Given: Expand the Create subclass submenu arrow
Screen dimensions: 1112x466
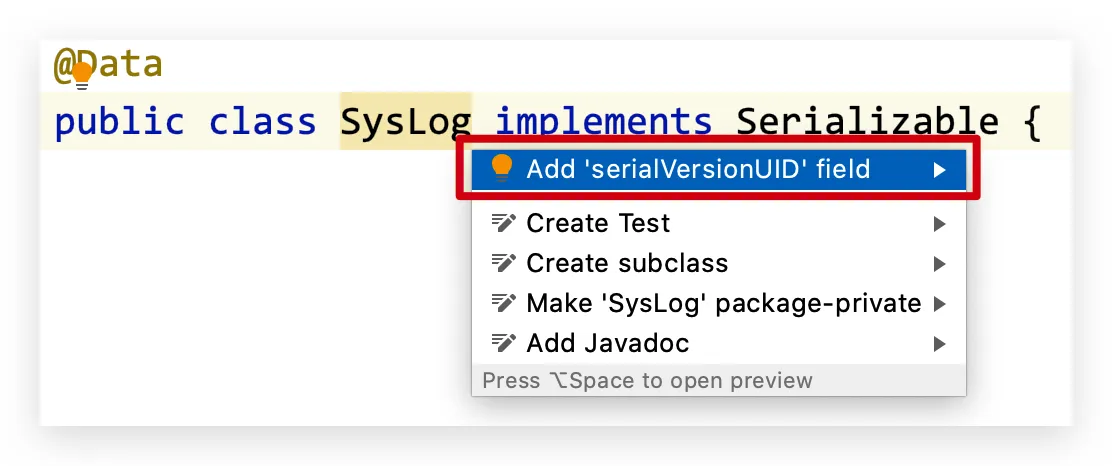Looking at the screenshot, I should click(x=940, y=264).
